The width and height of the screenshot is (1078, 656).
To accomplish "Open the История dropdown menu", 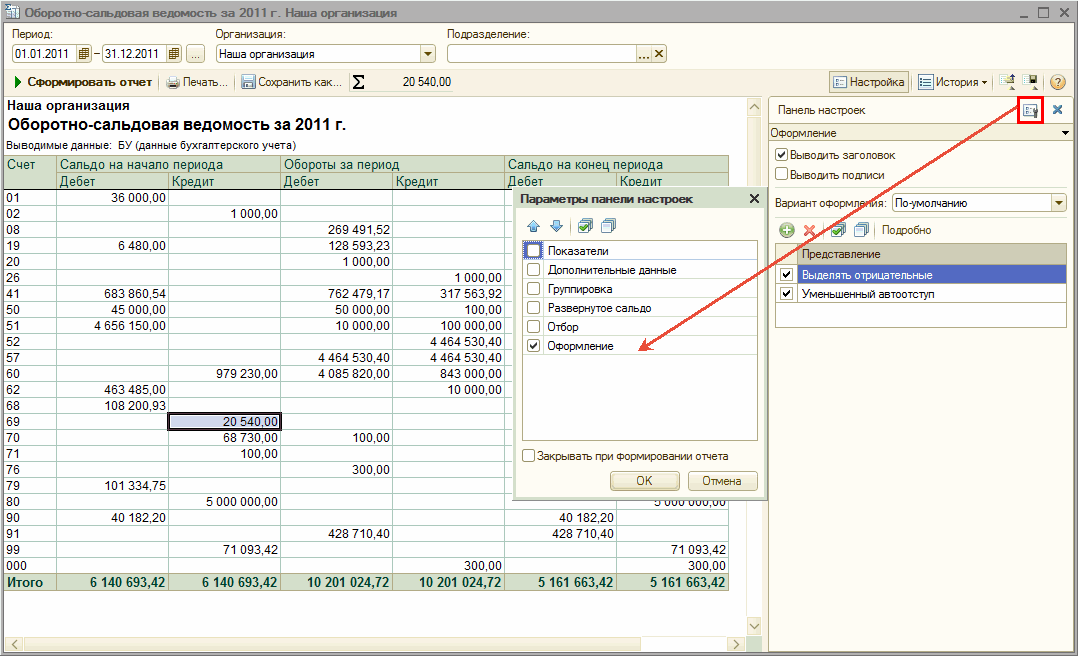I will [953, 82].
